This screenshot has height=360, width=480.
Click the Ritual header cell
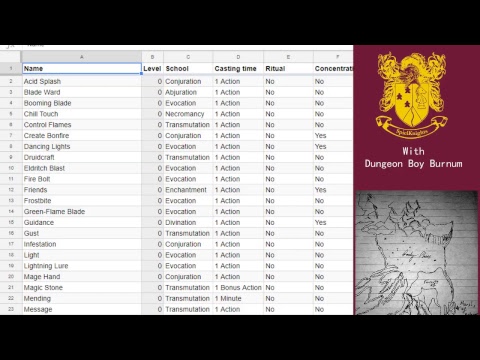(288, 69)
